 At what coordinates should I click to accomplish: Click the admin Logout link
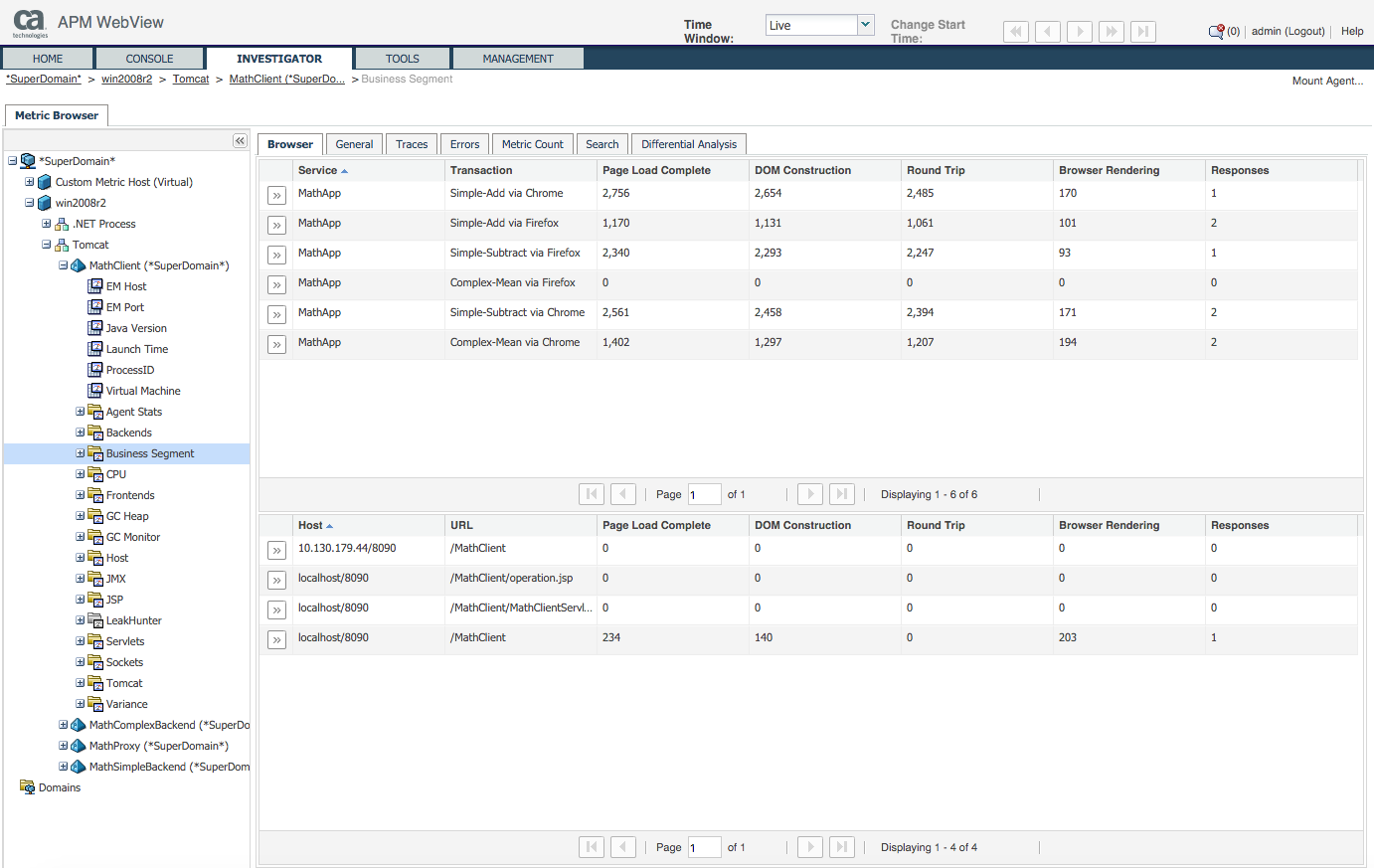(1288, 31)
